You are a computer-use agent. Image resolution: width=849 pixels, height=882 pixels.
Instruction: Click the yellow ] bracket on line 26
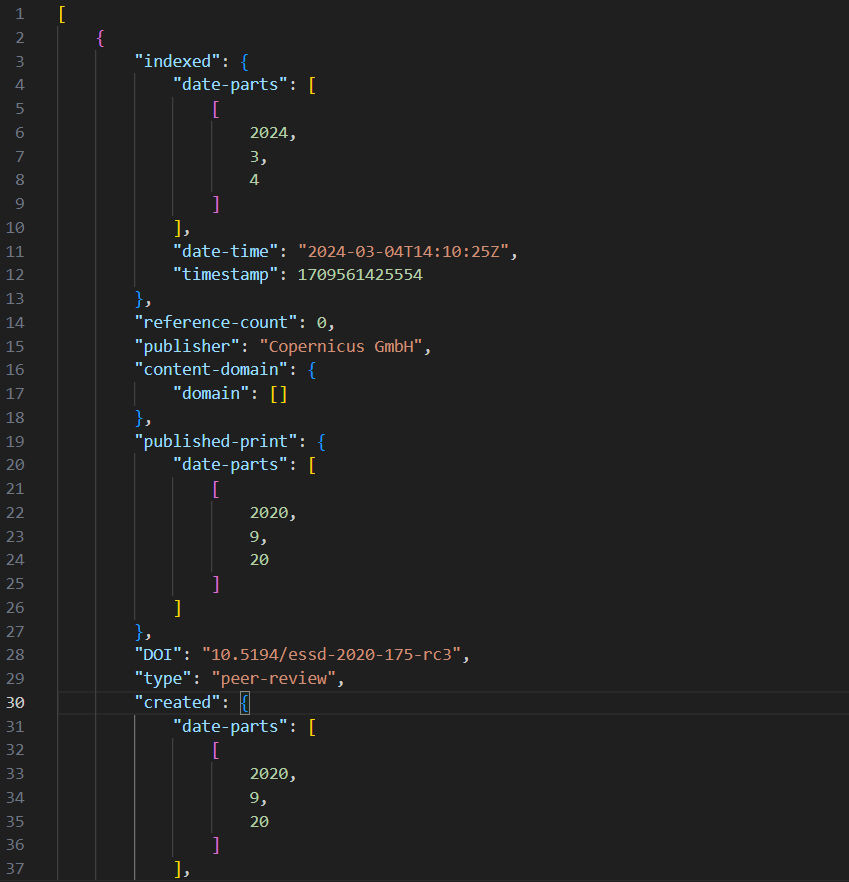pos(178,608)
